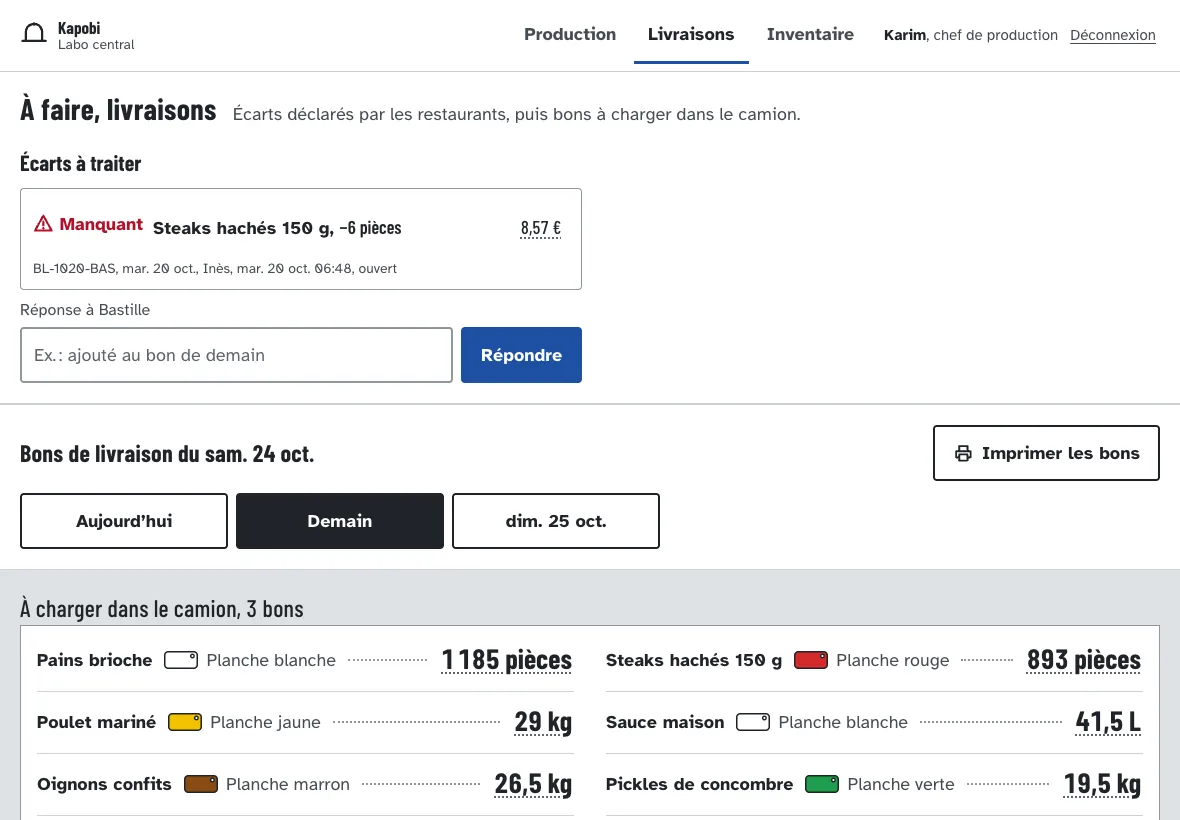Select the dim. 25 oct. day option
This screenshot has width=1180, height=820.
coord(555,521)
